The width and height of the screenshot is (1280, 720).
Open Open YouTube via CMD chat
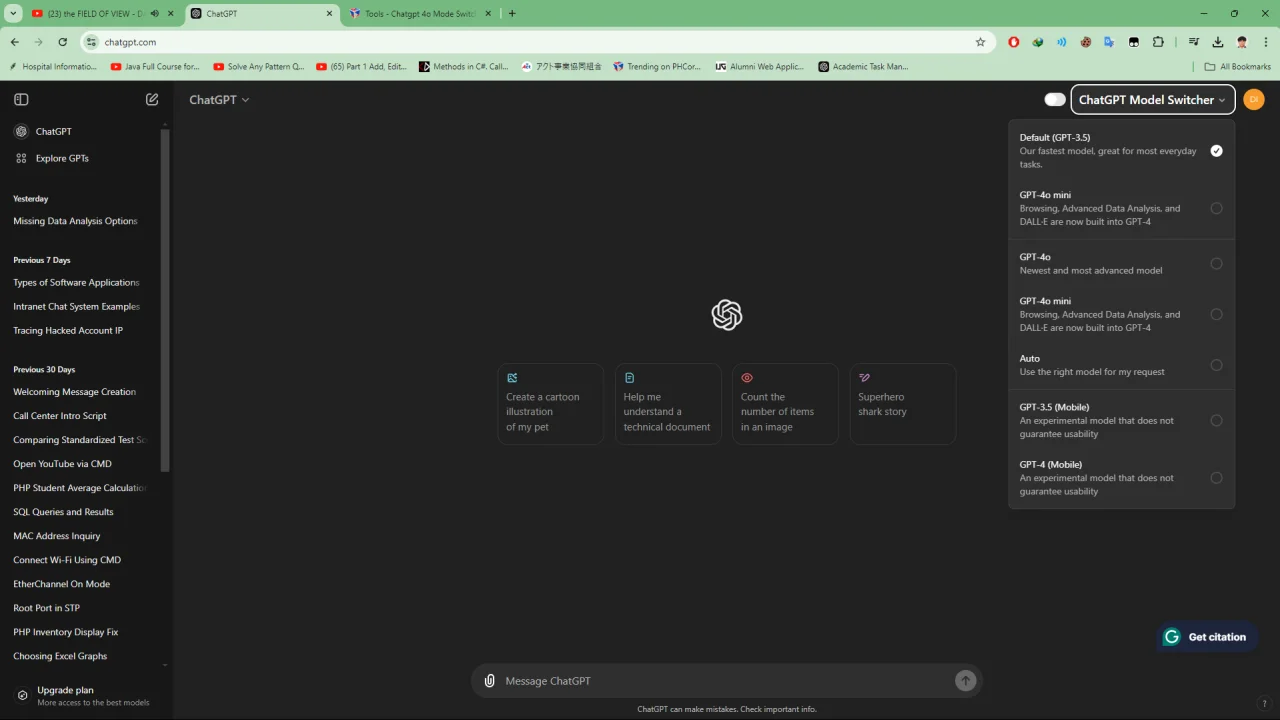62,464
